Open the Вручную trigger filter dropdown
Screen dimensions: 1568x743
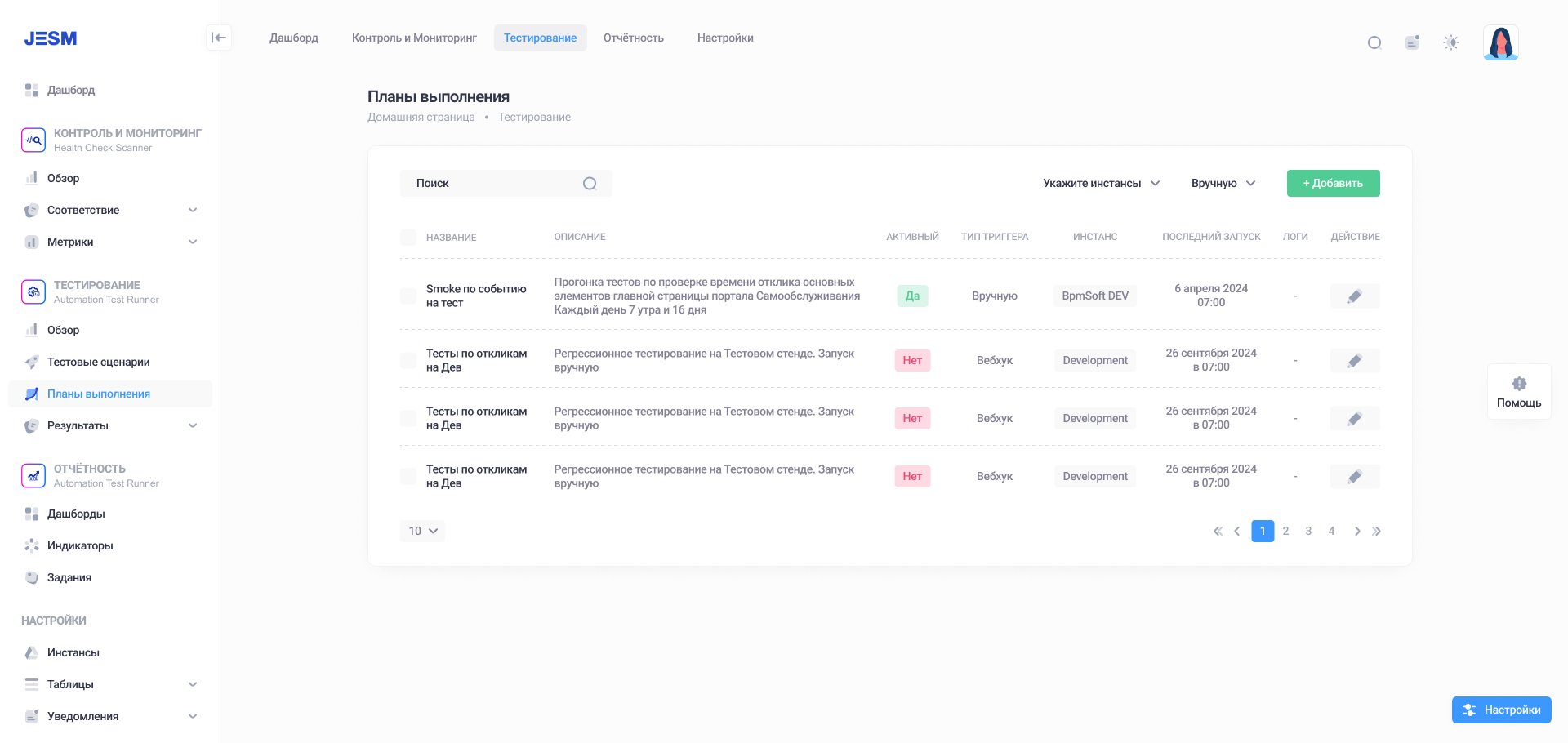point(1223,183)
